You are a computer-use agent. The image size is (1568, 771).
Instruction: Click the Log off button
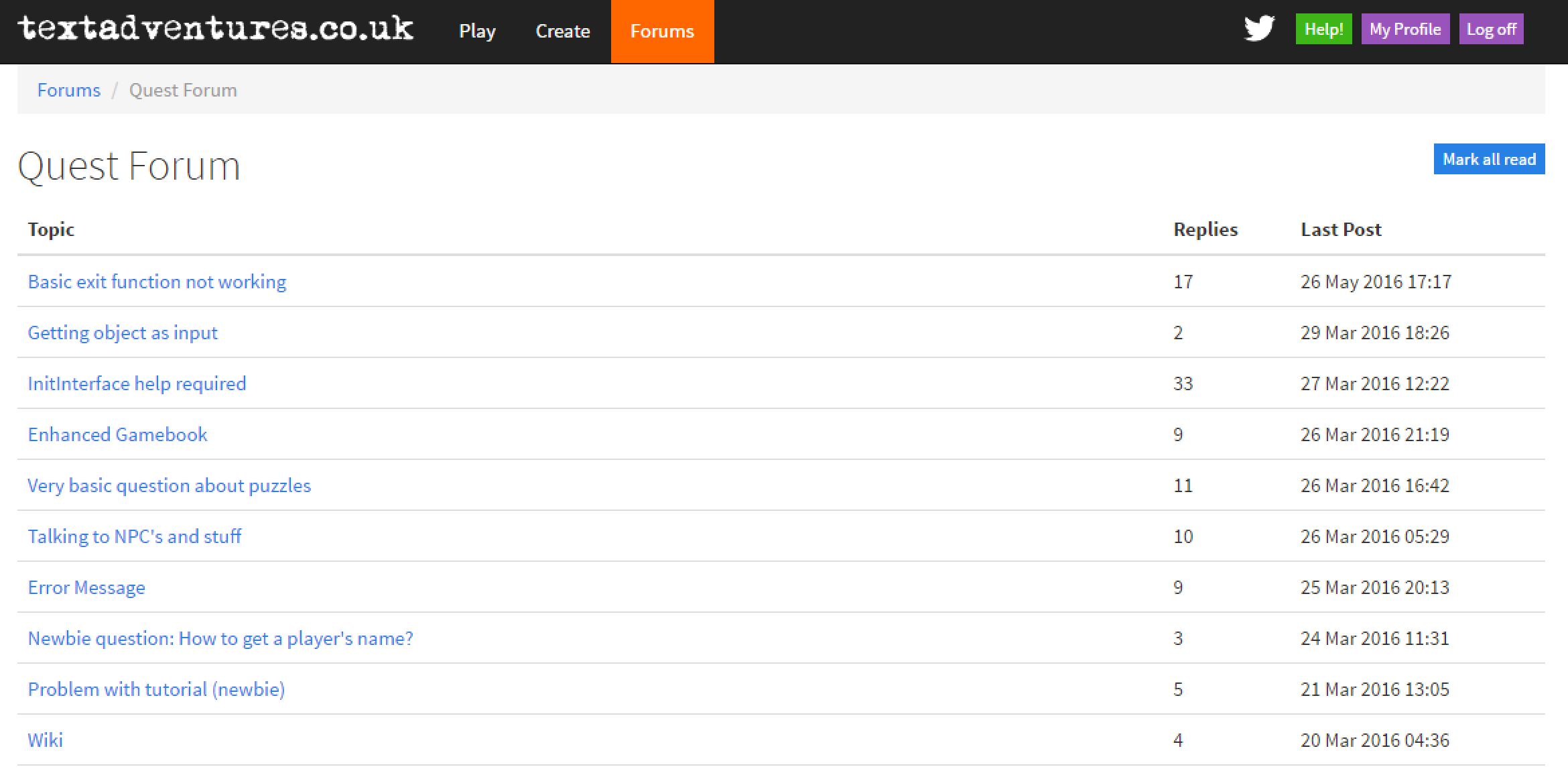(x=1491, y=29)
